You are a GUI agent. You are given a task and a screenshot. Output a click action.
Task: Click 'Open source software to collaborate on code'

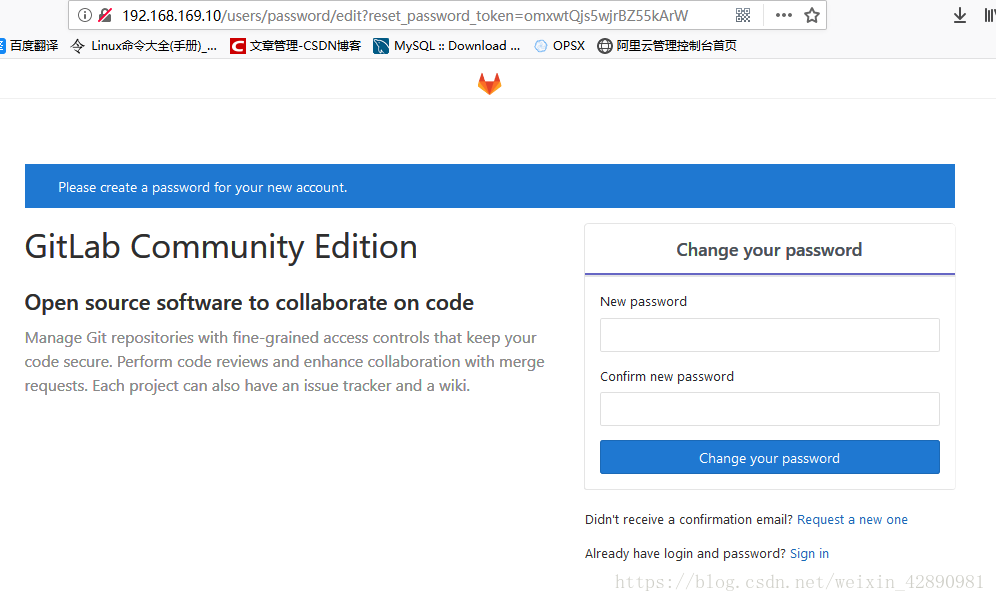tap(249, 302)
